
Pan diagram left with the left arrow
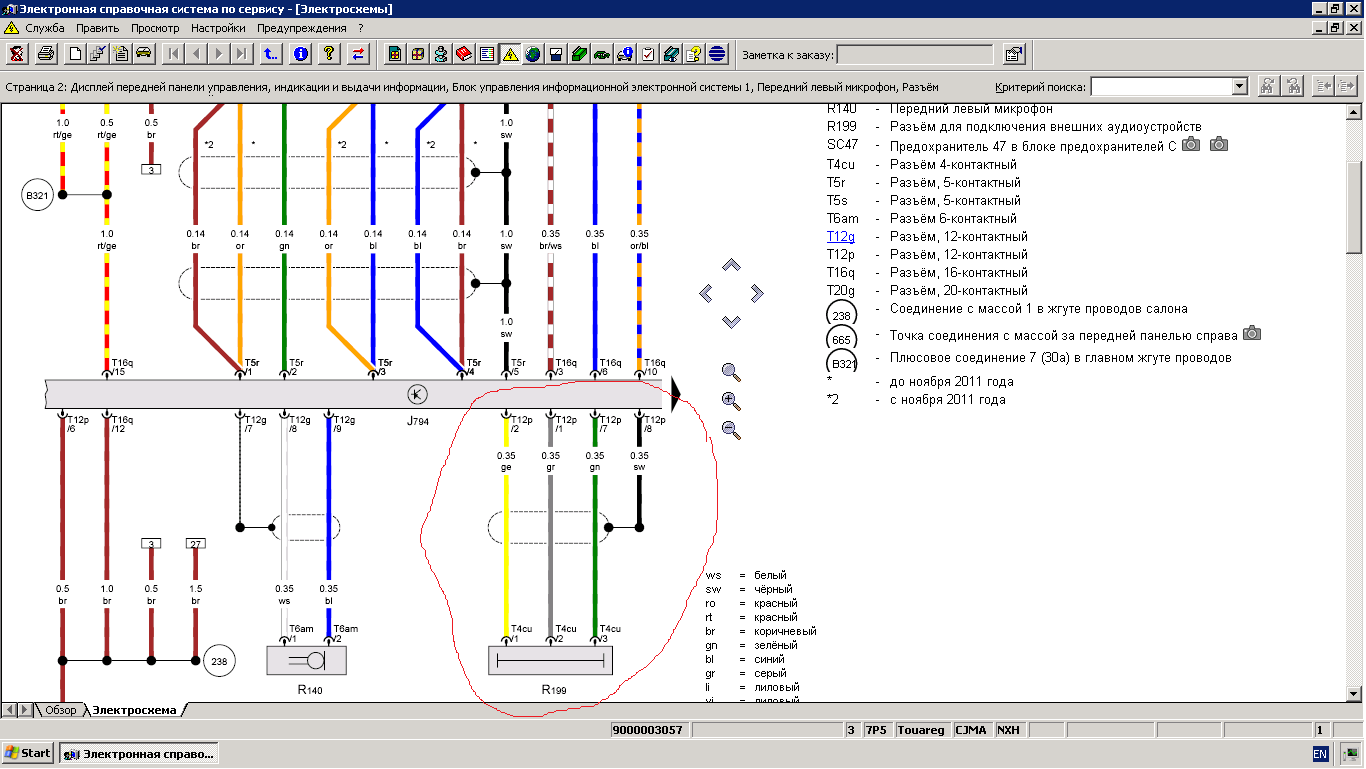pos(705,293)
